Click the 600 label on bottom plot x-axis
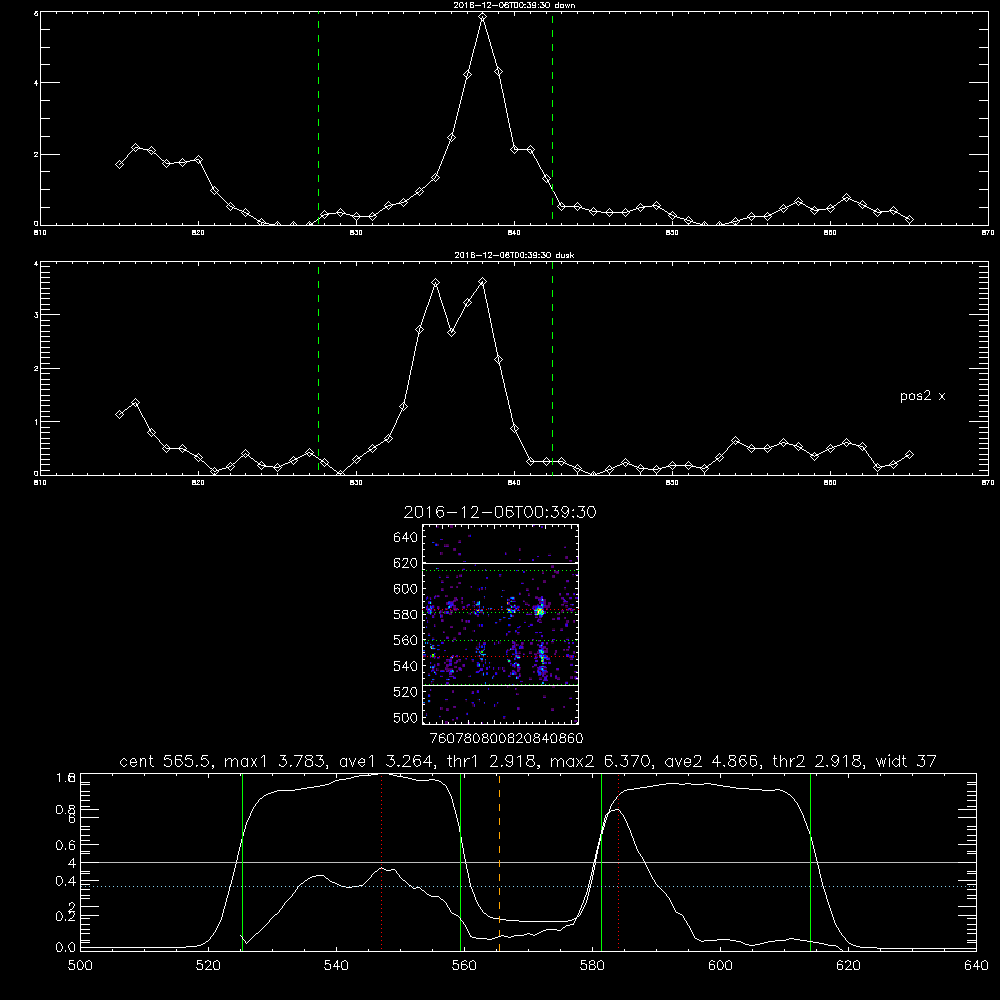The height and width of the screenshot is (1000, 1000). [721, 966]
